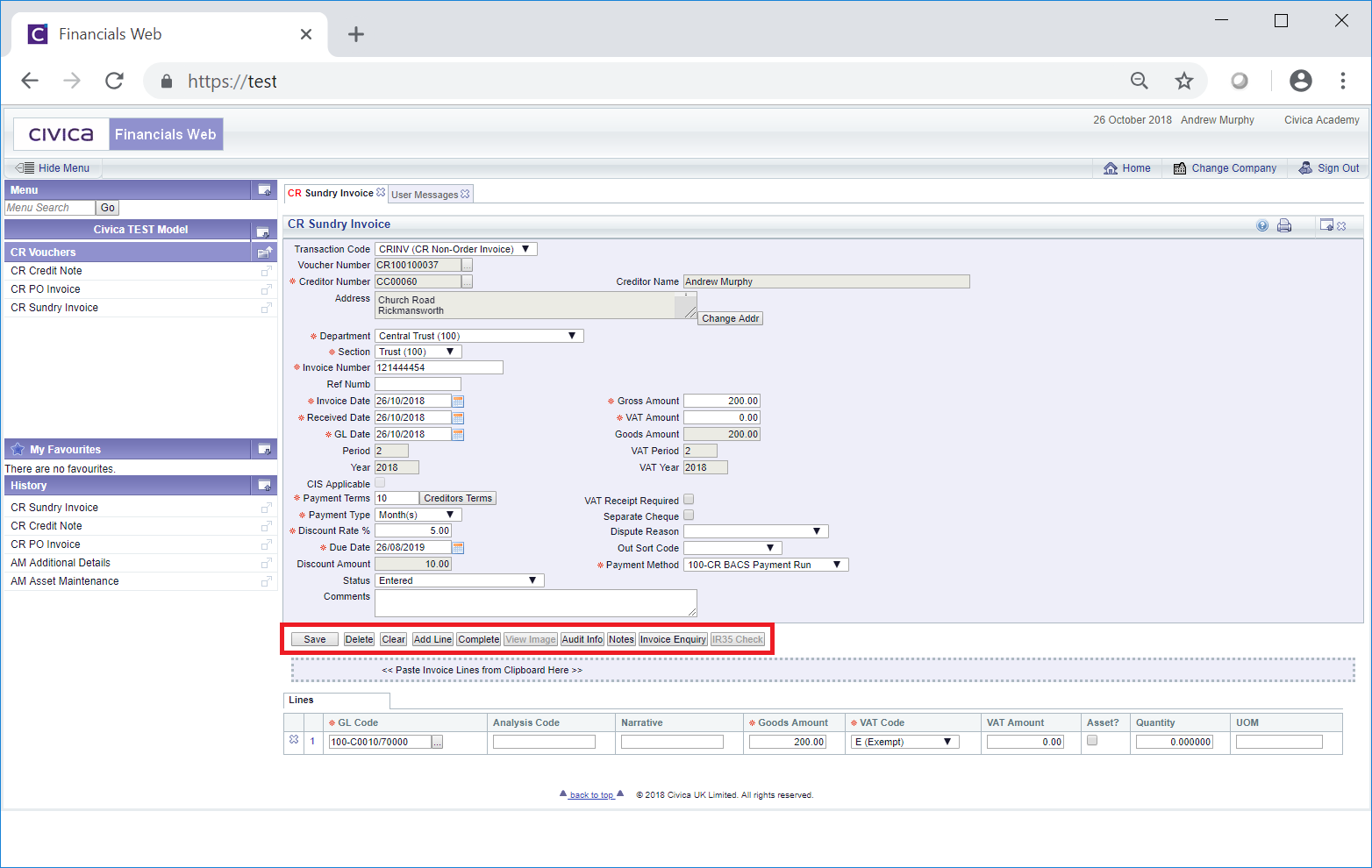Open the Dispute Reason dropdown
The image size is (1372, 868).
click(756, 531)
